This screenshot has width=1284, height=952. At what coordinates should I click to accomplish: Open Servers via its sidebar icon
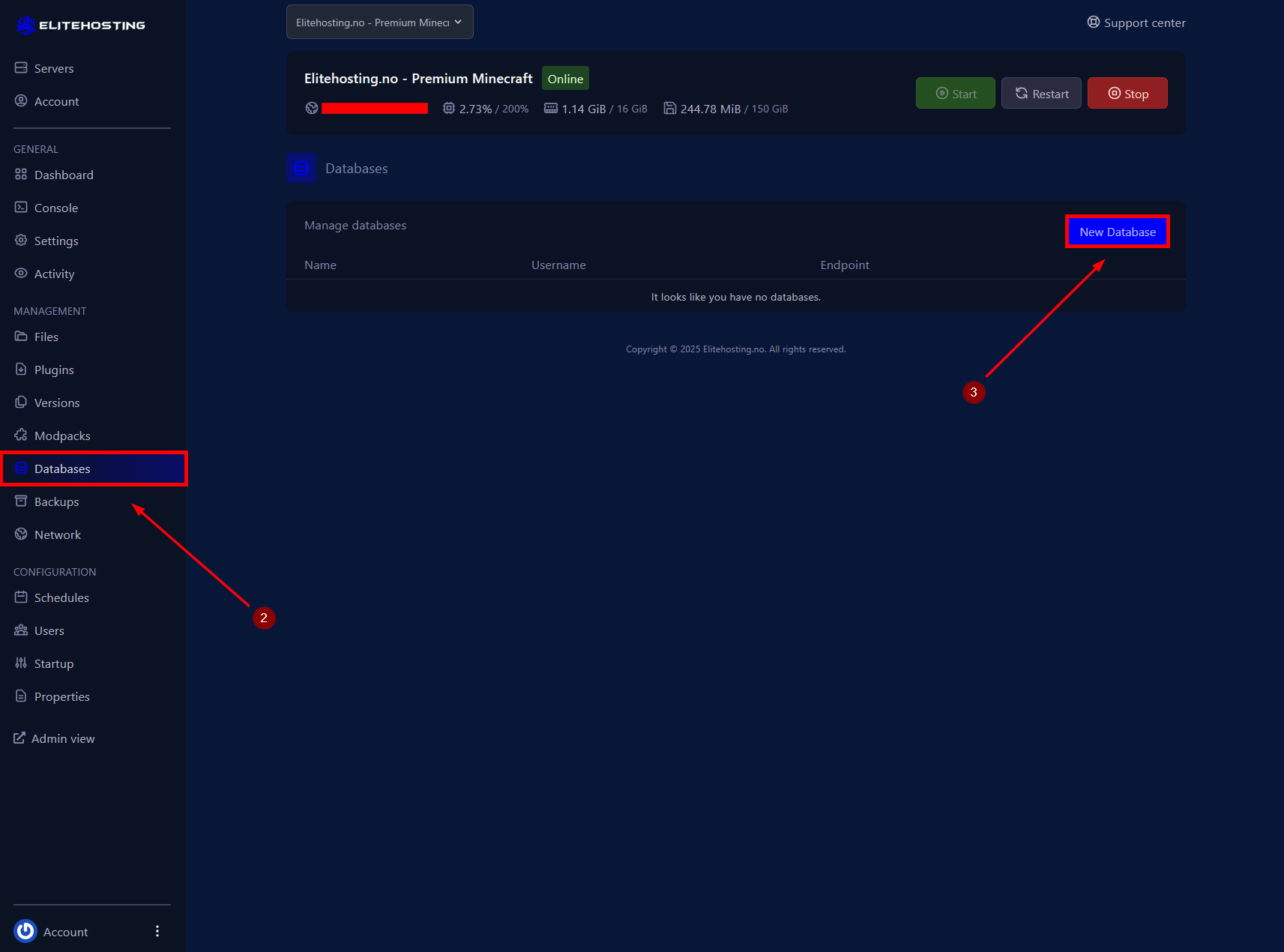pyautogui.click(x=21, y=67)
